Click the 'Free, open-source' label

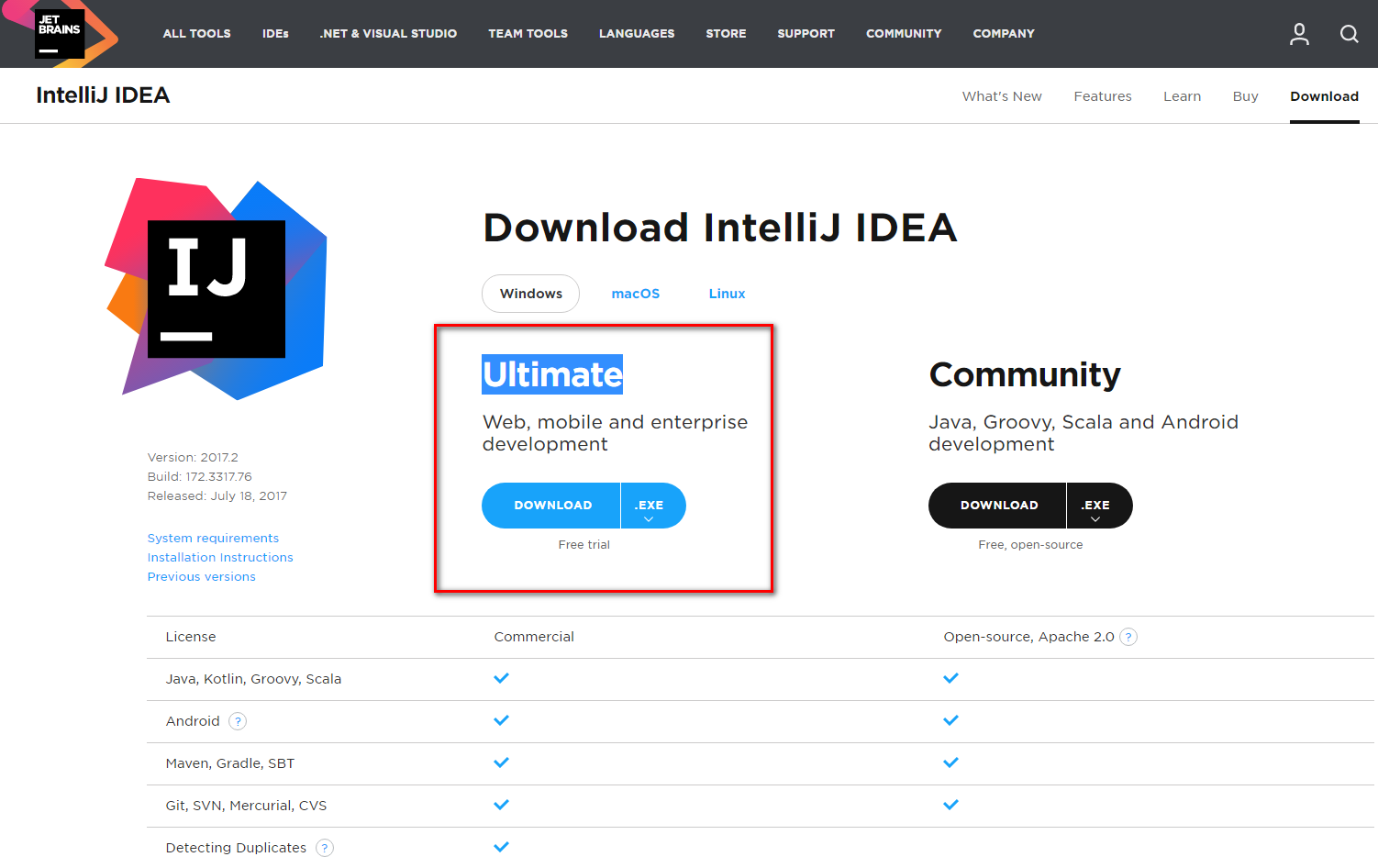[1030, 545]
